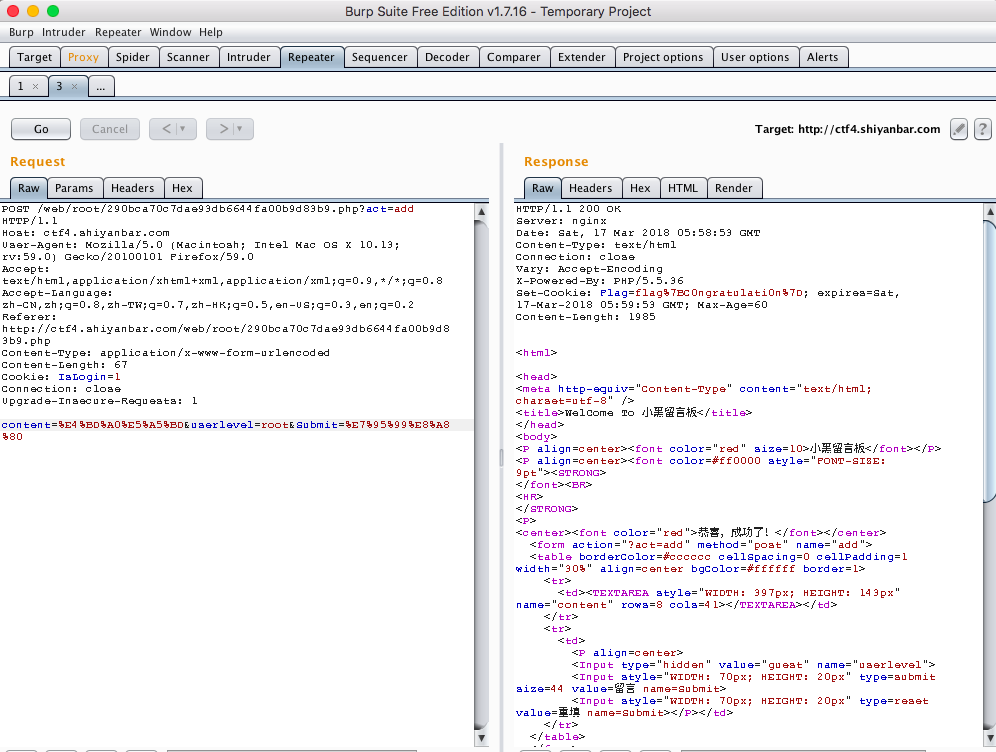Switch to the Decoder tab
This screenshot has width=996, height=752.
(447, 57)
